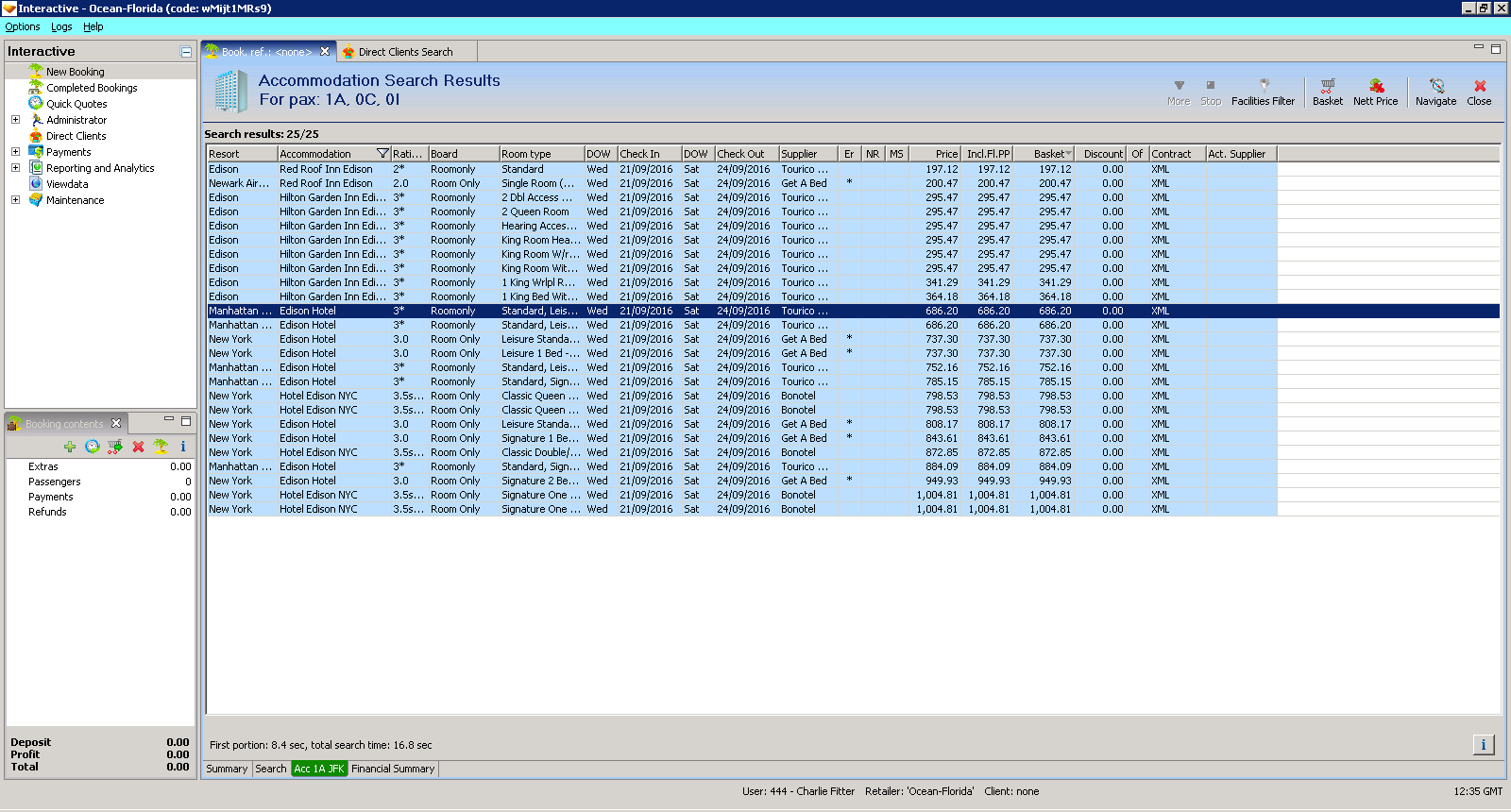Open the Options menu
1511x812 pixels.
(x=23, y=26)
